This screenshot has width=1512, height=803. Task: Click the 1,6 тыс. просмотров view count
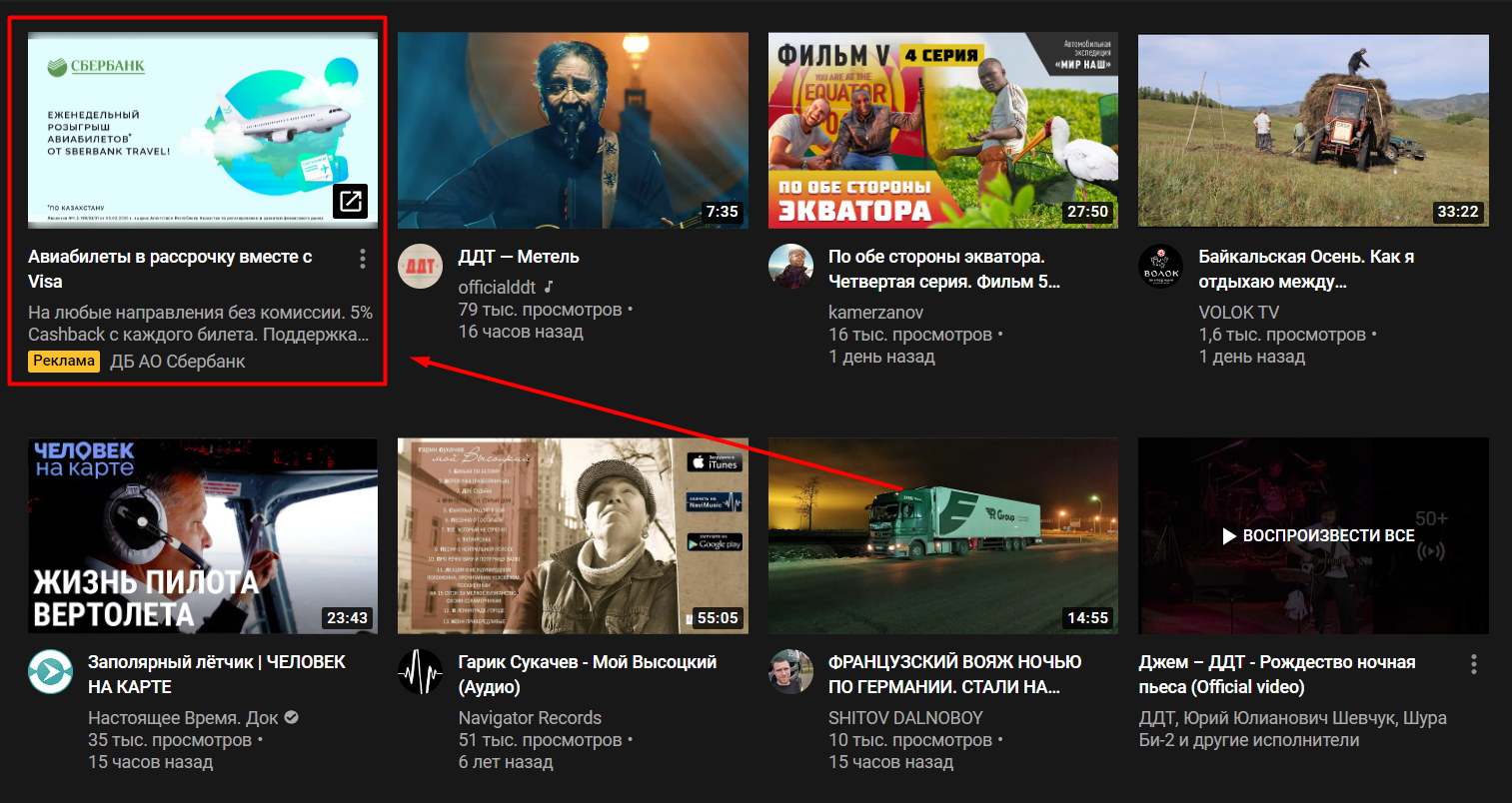[1282, 335]
